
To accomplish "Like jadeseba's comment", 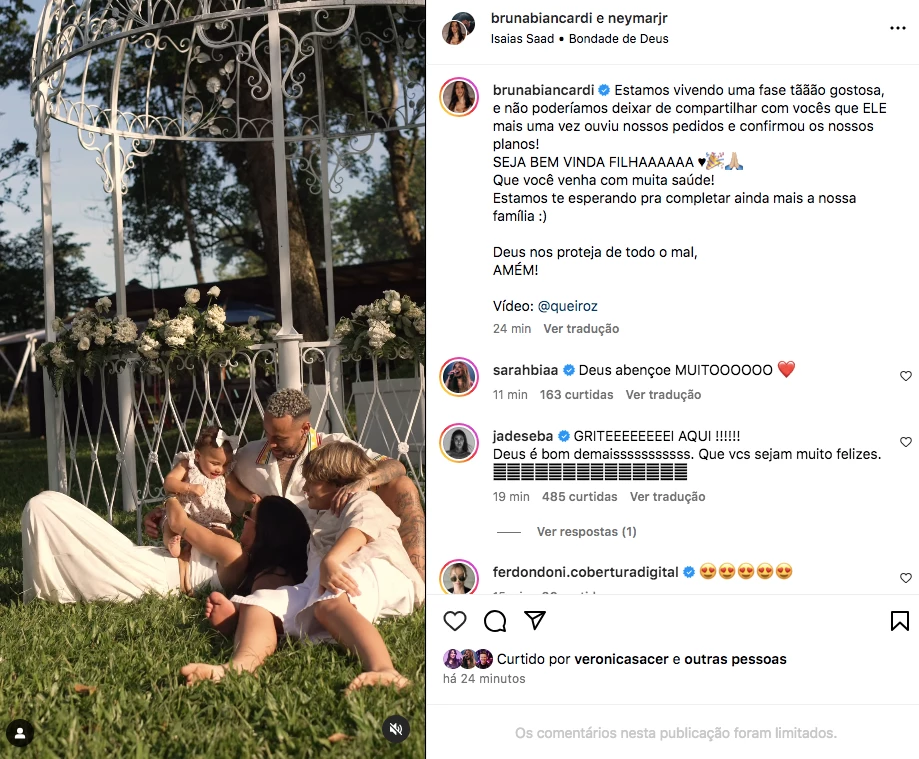I will 906,441.
